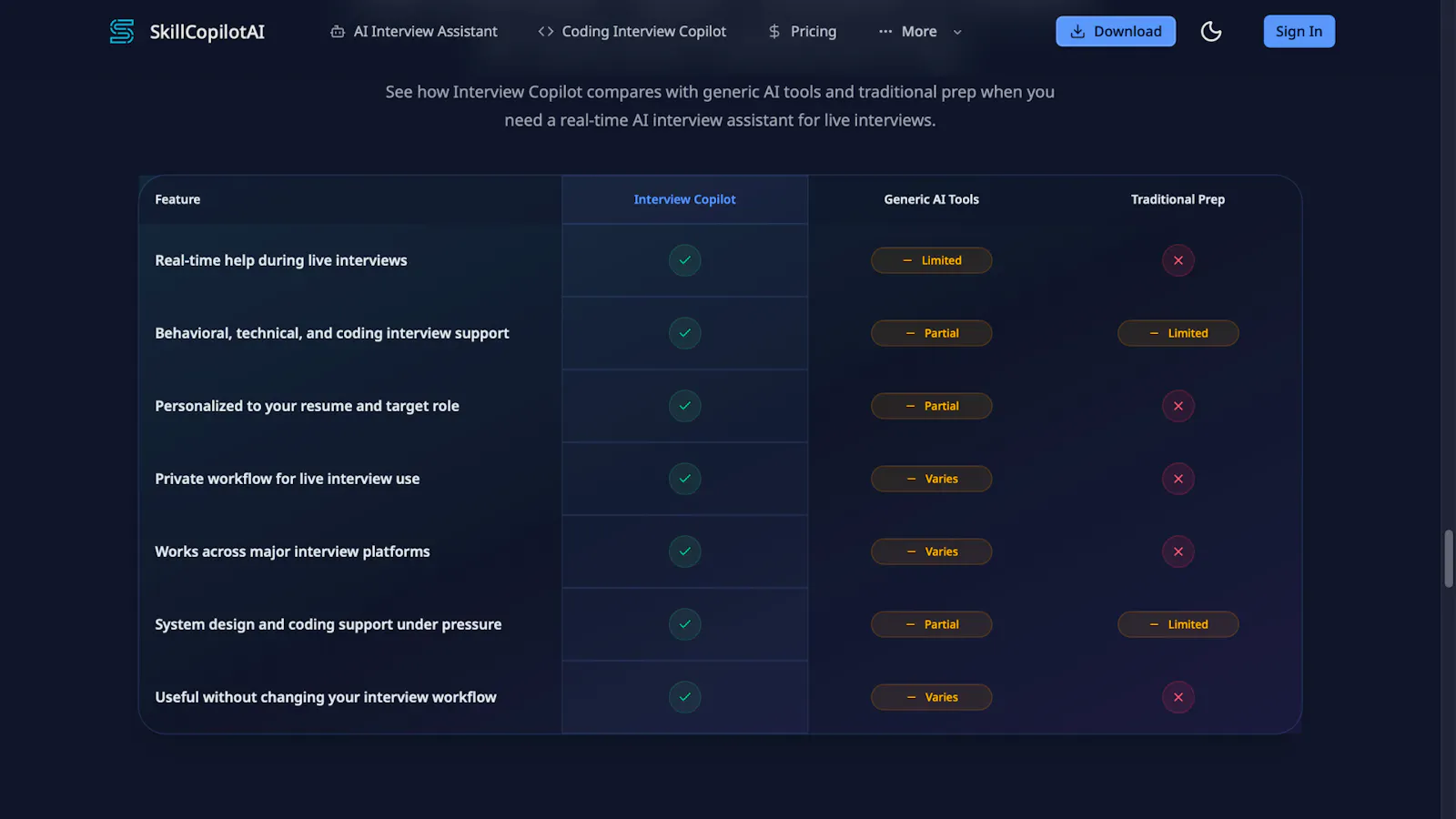This screenshot has width=1456, height=819.
Task: Click check icon for Real-time help row
Action: [x=685, y=260]
